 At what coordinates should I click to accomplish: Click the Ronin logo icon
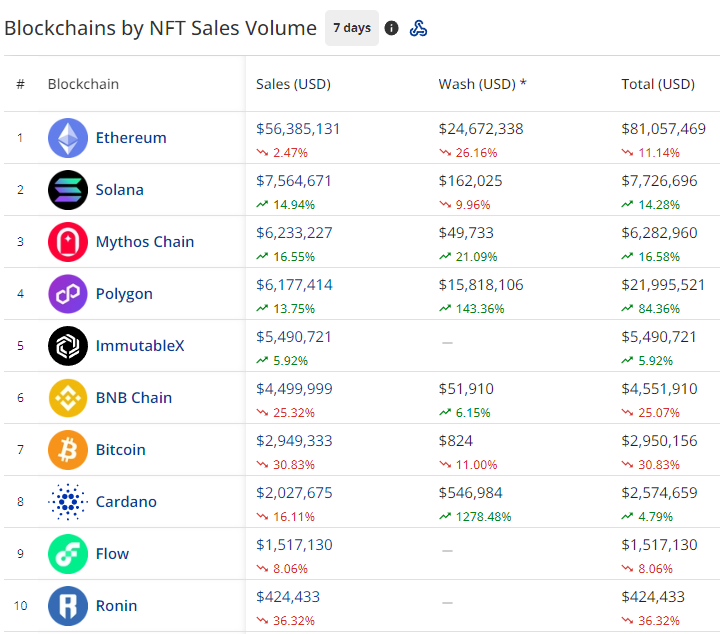(x=68, y=606)
